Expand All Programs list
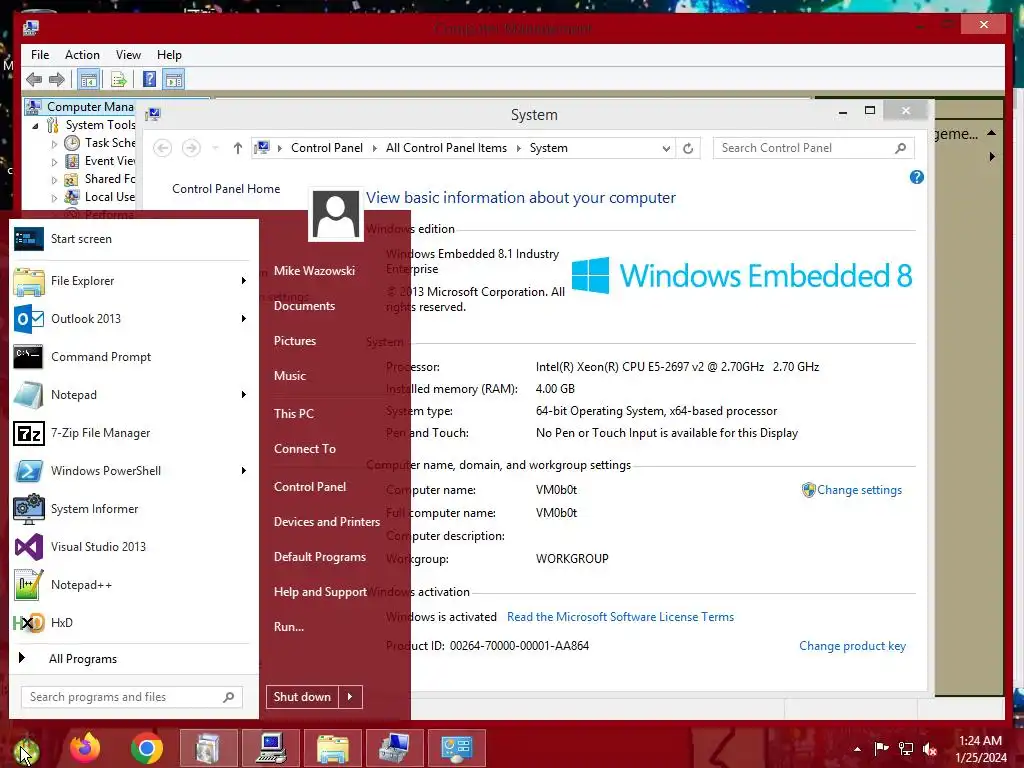Screen dimensions: 1024x768 point(82,658)
